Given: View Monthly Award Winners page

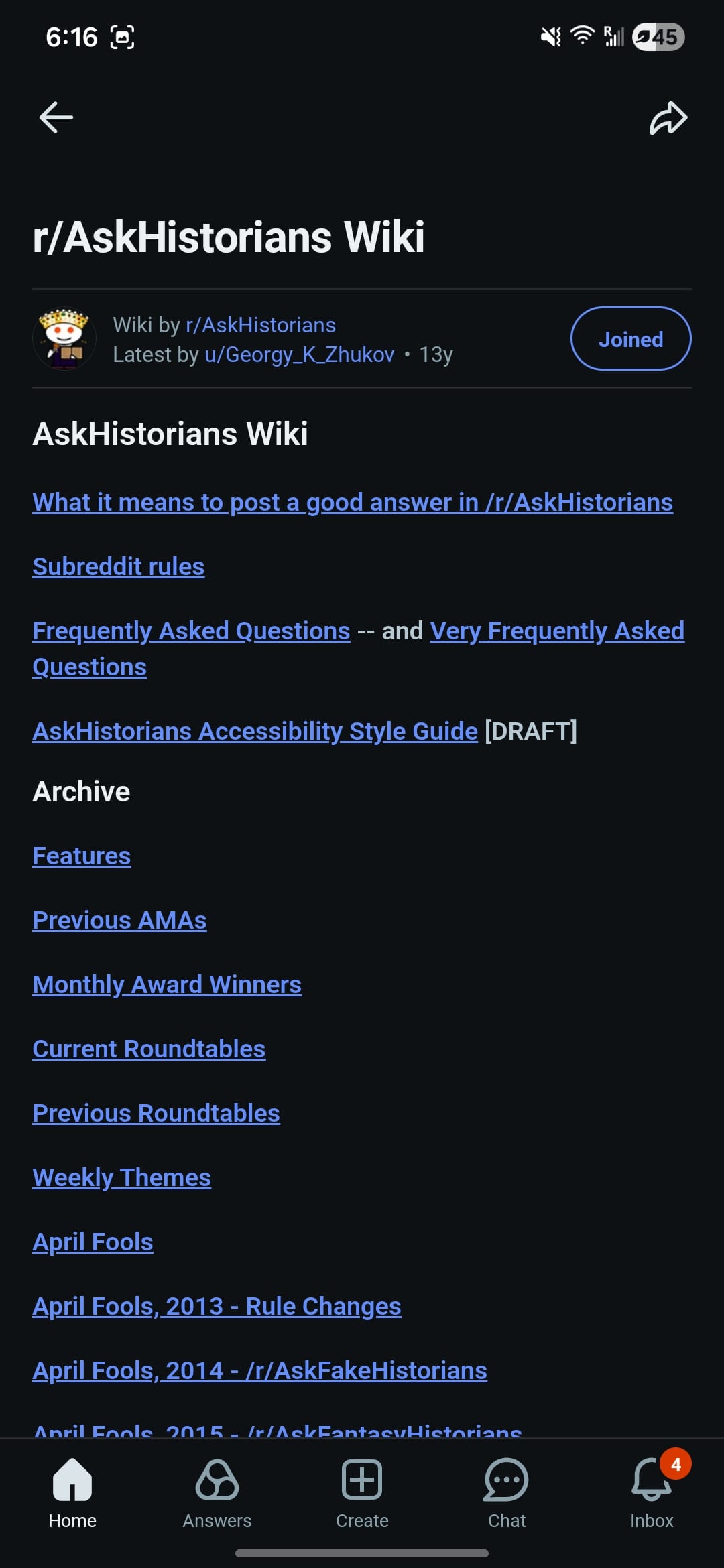Looking at the screenshot, I should click(x=167, y=985).
